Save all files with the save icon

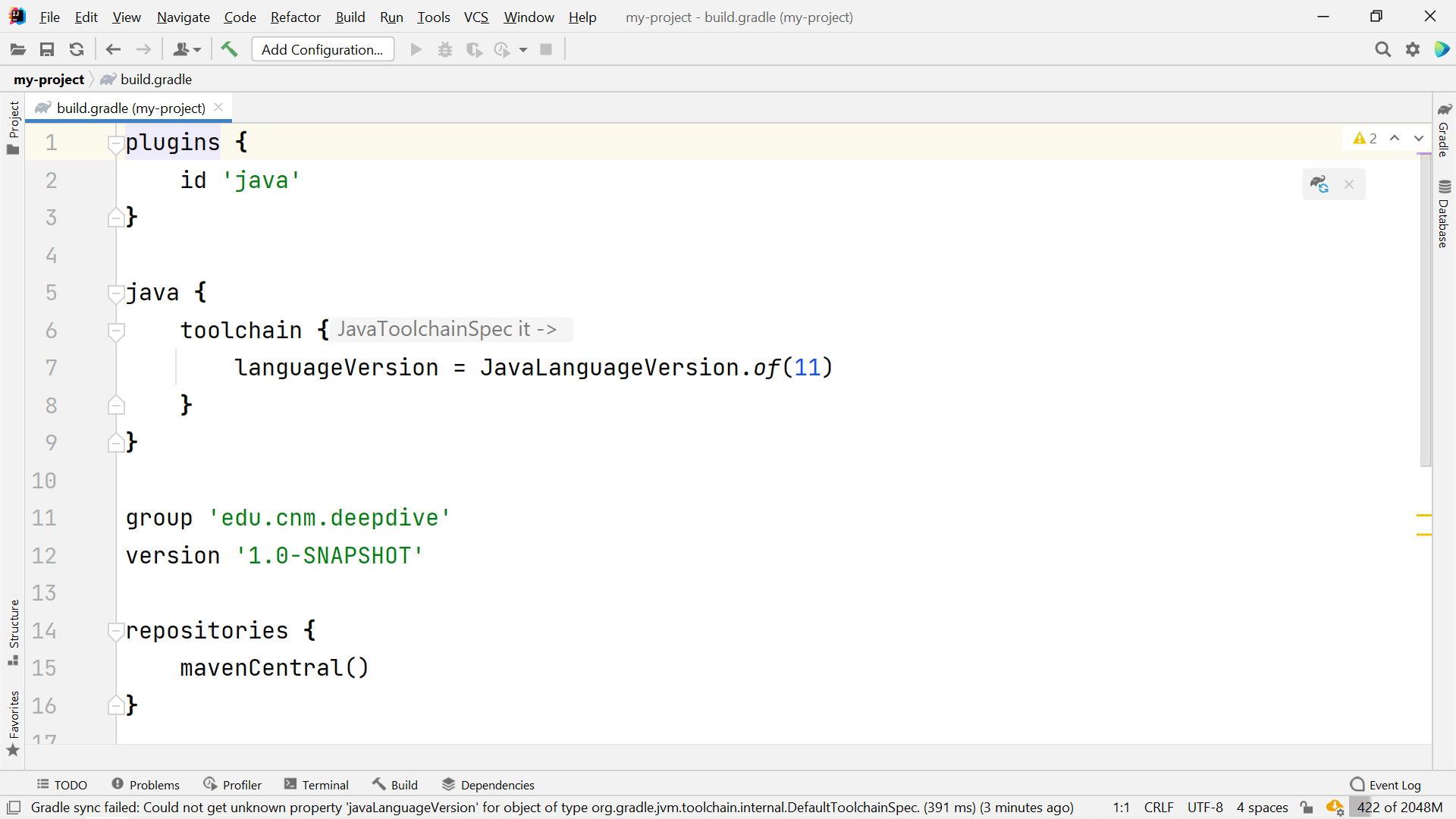[x=47, y=49]
